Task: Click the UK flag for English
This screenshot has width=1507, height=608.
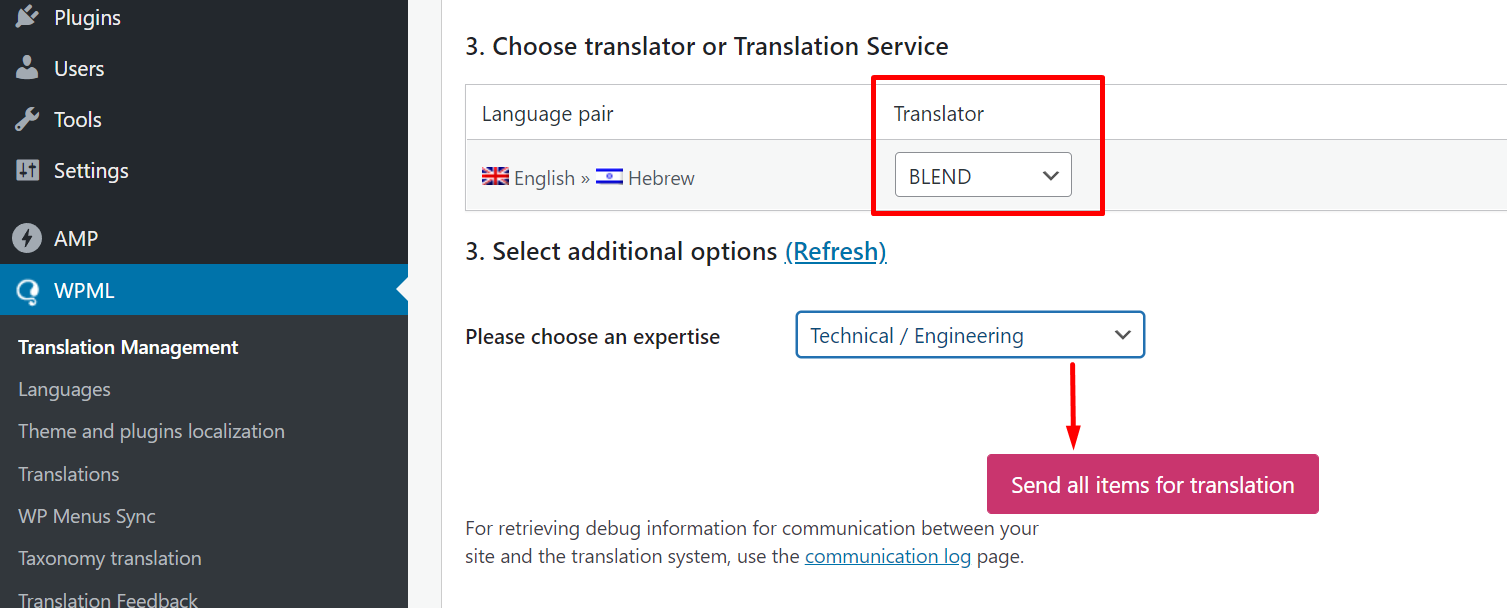Action: pyautogui.click(x=495, y=177)
